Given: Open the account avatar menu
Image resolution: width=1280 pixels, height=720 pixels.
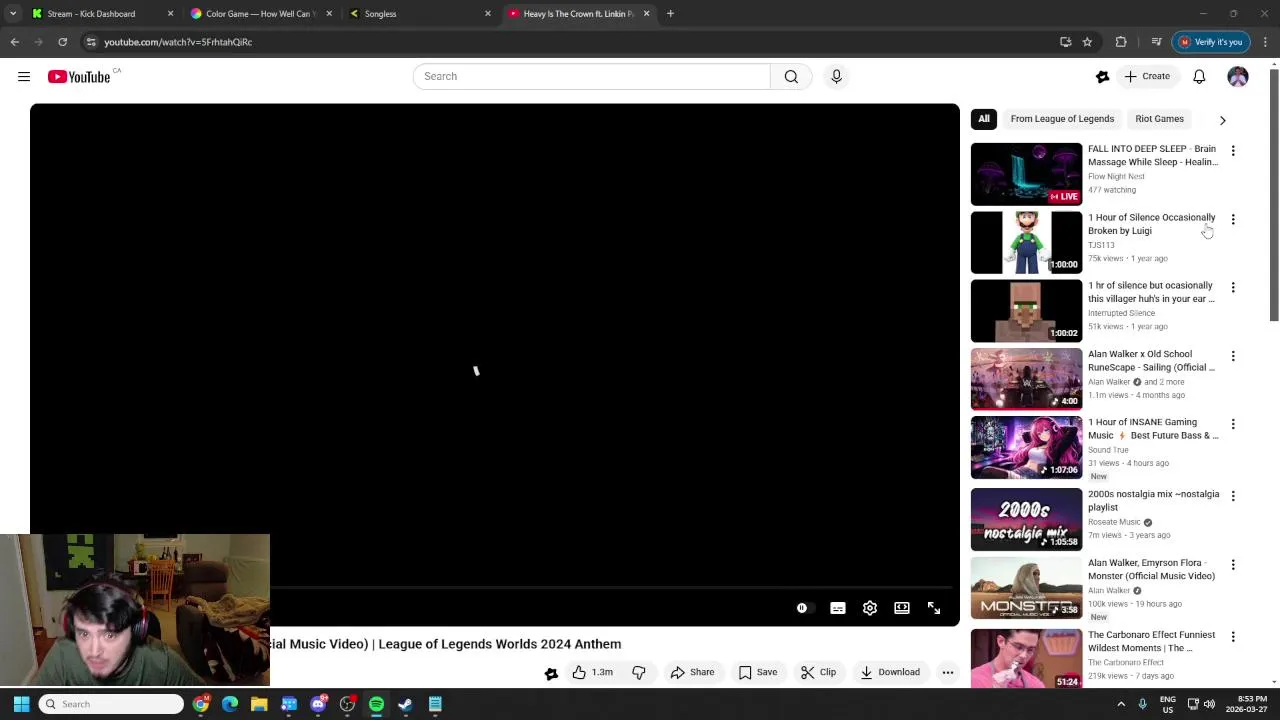Looking at the screenshot, I should [1238, 76].
